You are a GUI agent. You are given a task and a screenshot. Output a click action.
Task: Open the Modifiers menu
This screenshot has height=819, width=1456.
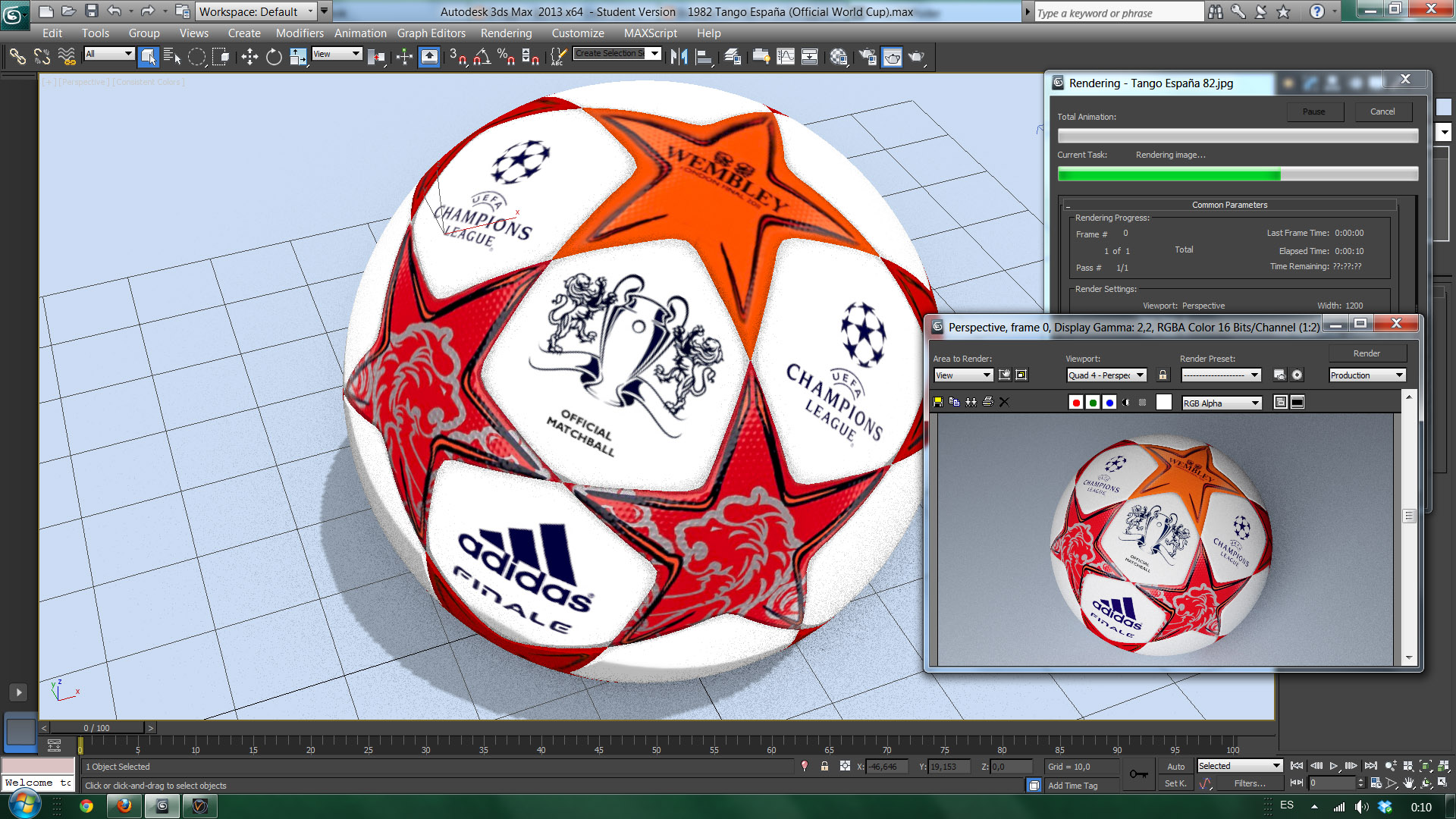[x=300, y=33]
